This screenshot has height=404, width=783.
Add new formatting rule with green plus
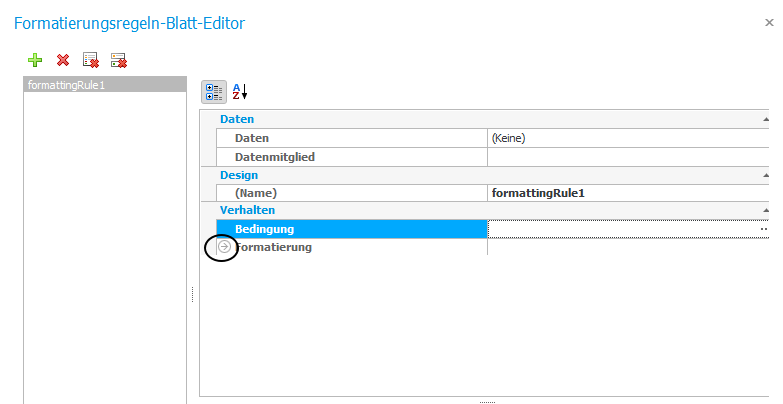pos(35,60)
